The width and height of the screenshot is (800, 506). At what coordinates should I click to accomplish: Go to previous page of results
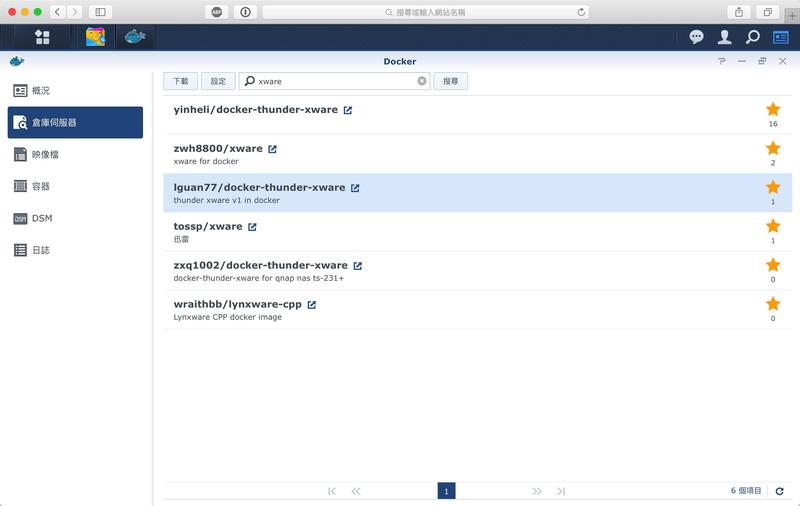click(x=356, y=491)
